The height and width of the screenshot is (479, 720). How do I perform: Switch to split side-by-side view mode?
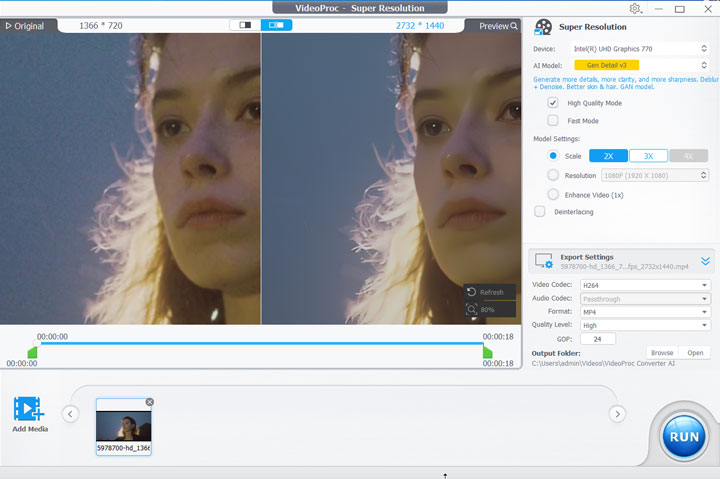click(276, 25)
